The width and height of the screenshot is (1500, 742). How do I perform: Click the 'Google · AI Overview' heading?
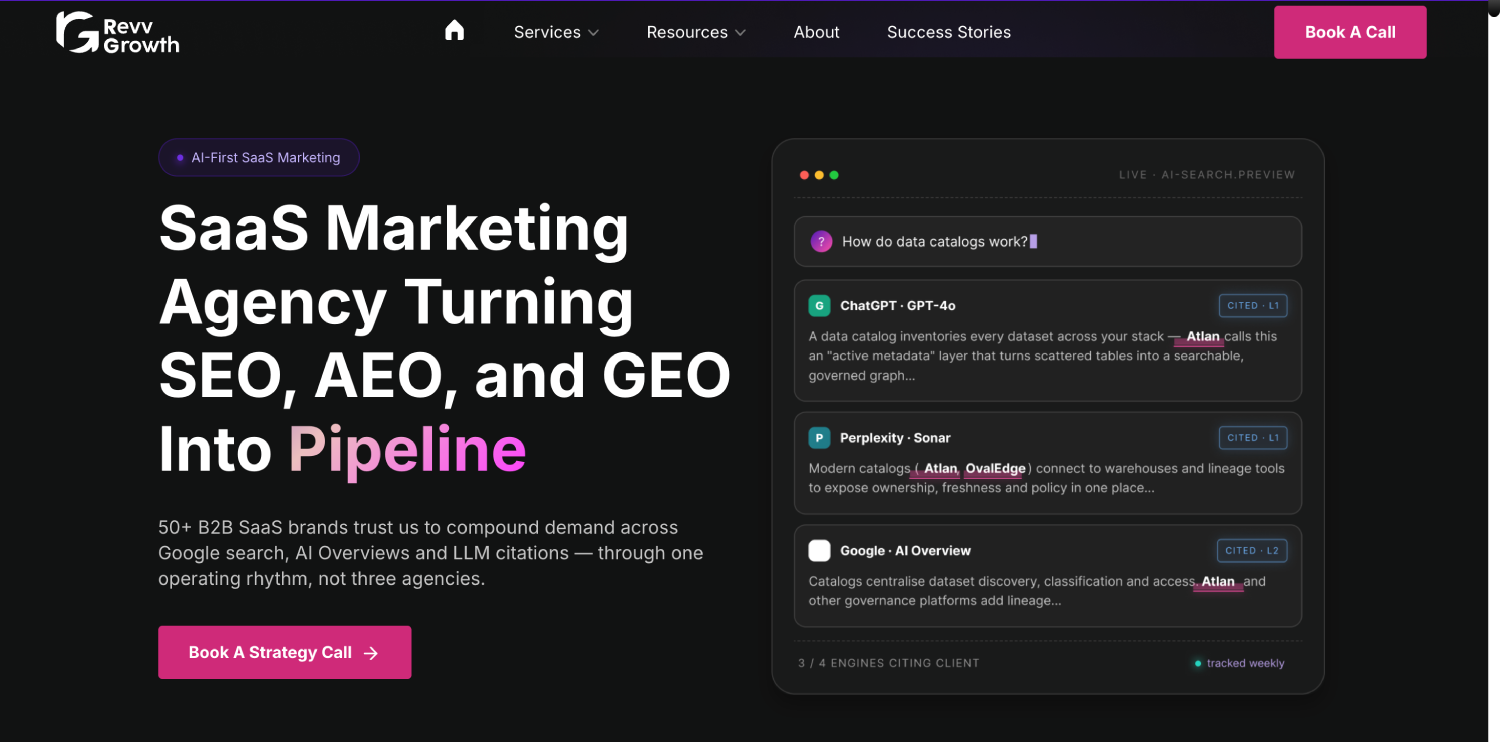(x=905, y=551)
